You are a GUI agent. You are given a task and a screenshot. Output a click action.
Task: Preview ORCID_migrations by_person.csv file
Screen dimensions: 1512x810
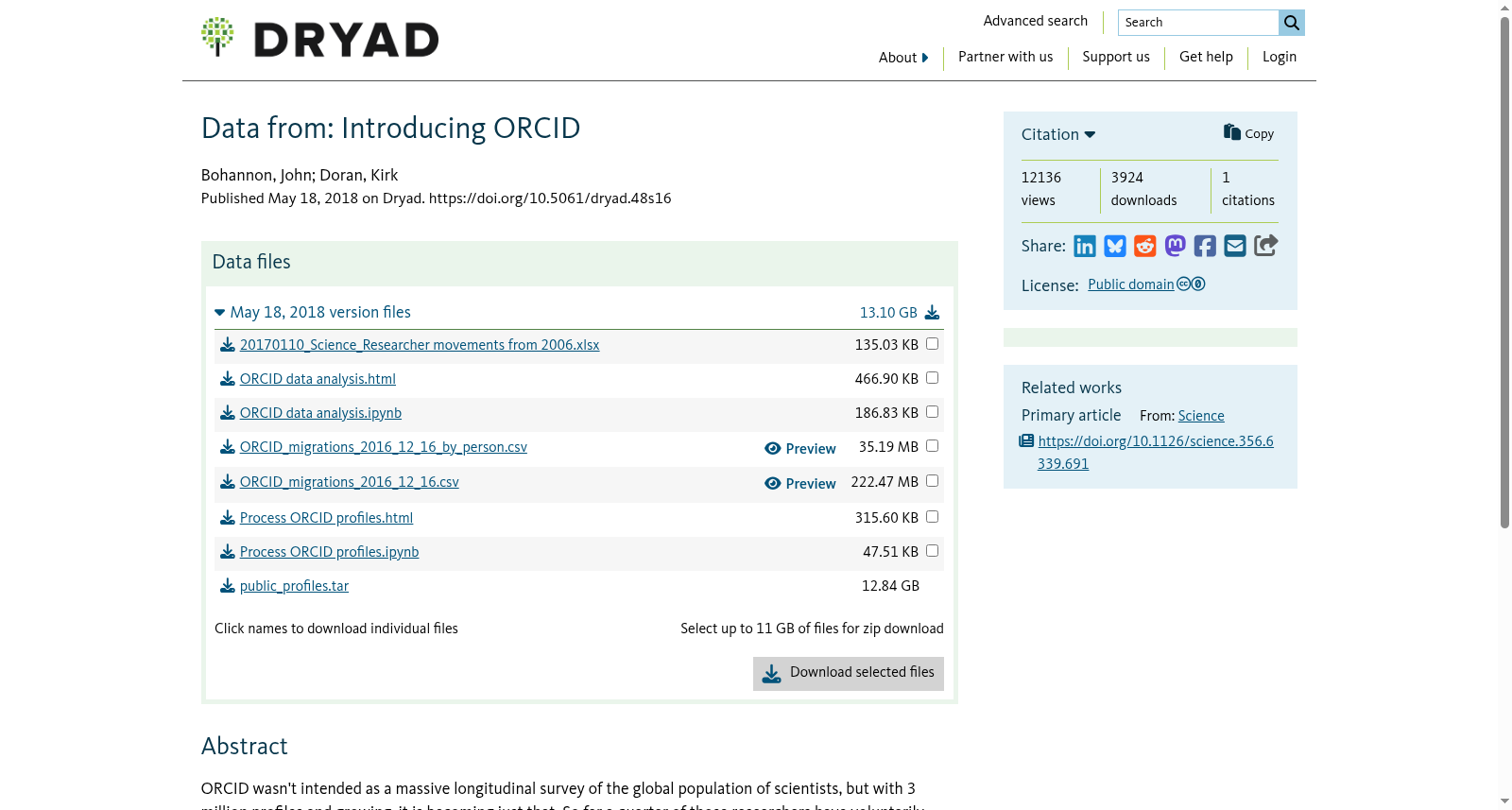[x=799, y=449]
